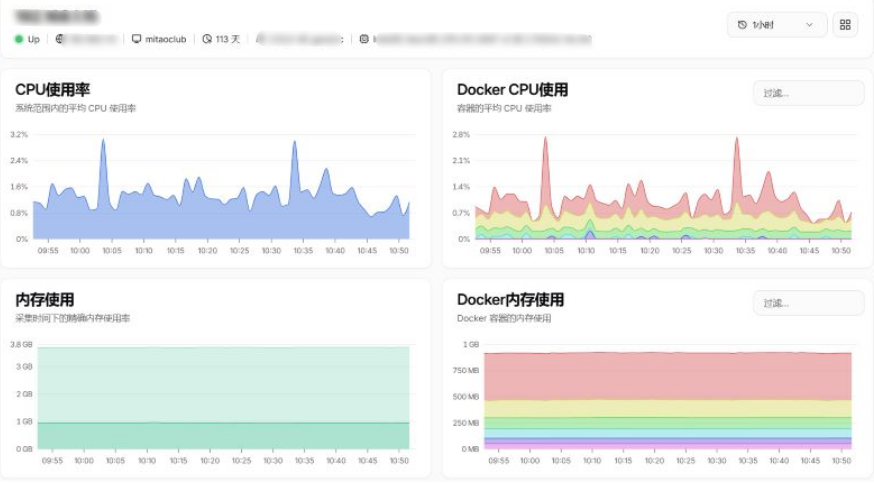Toggle the grid layout view icon
874x486 pixels.
pos(845,25)
